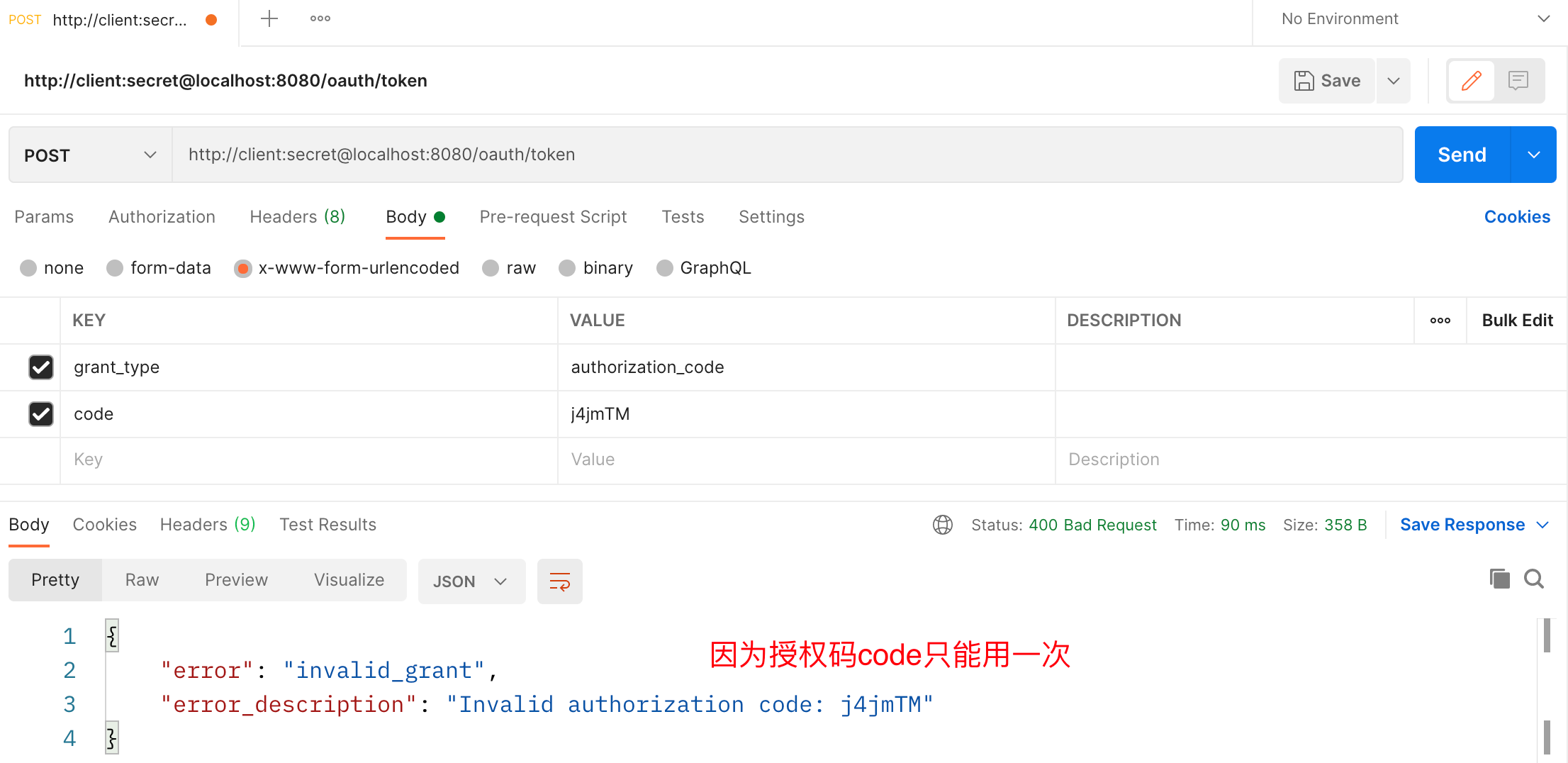
Task: Click the search icon in response
Action: (1534, 579)
